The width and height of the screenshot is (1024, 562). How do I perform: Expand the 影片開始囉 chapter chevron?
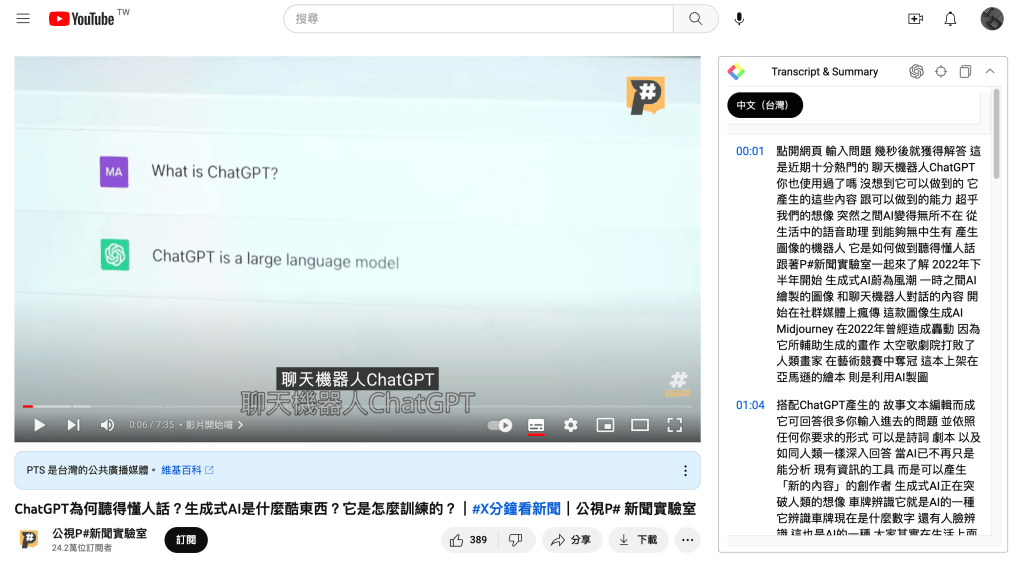pyautogui.click(x=240, y=425)
